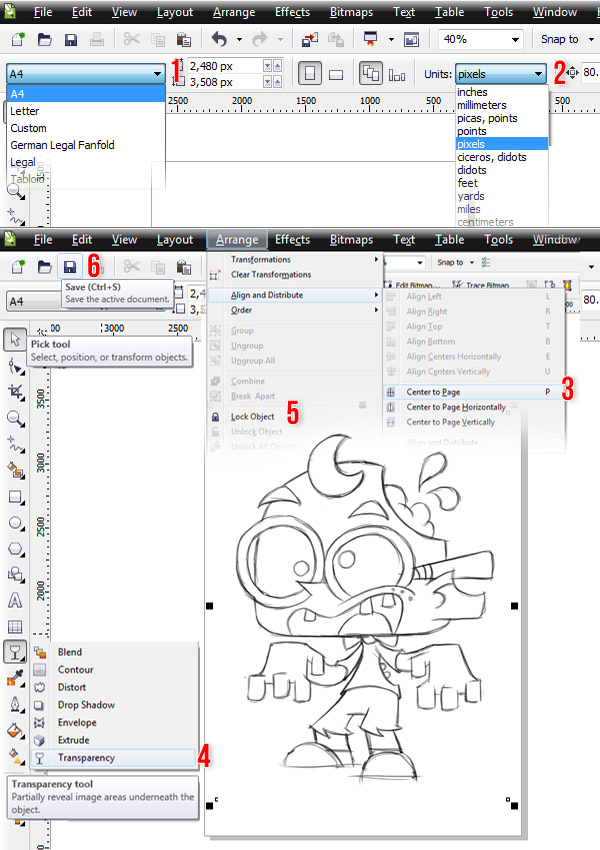The width and height of the screenshot is (600, 850).
Task: Click Save icon above the Save (Ctrl+S) tooltip
Action: [70, 267]
